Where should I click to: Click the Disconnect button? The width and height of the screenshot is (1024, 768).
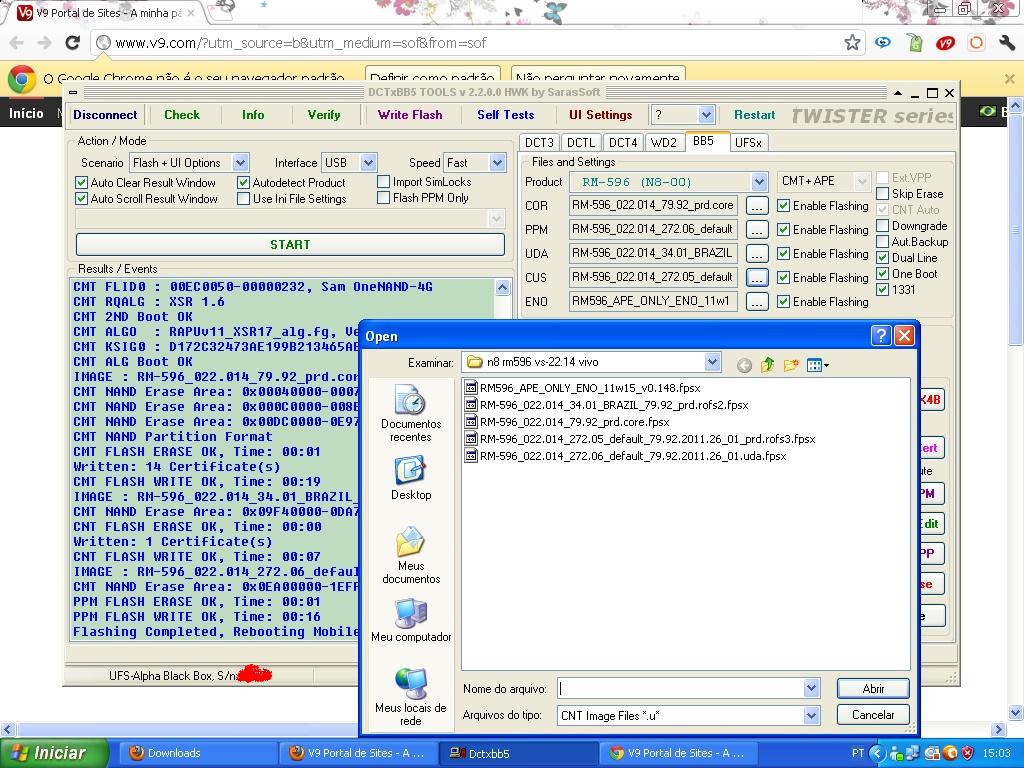(105, 115)
